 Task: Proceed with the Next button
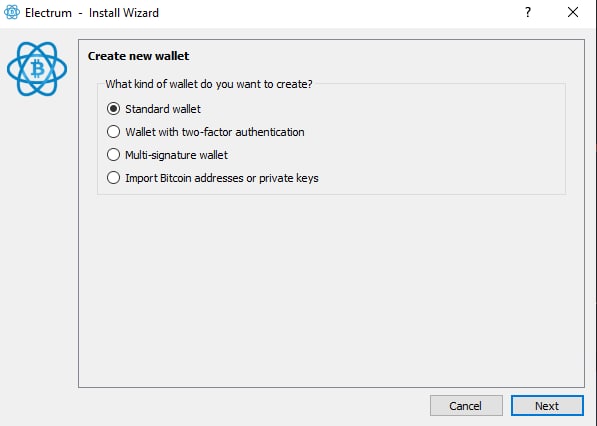coord(547,406)
